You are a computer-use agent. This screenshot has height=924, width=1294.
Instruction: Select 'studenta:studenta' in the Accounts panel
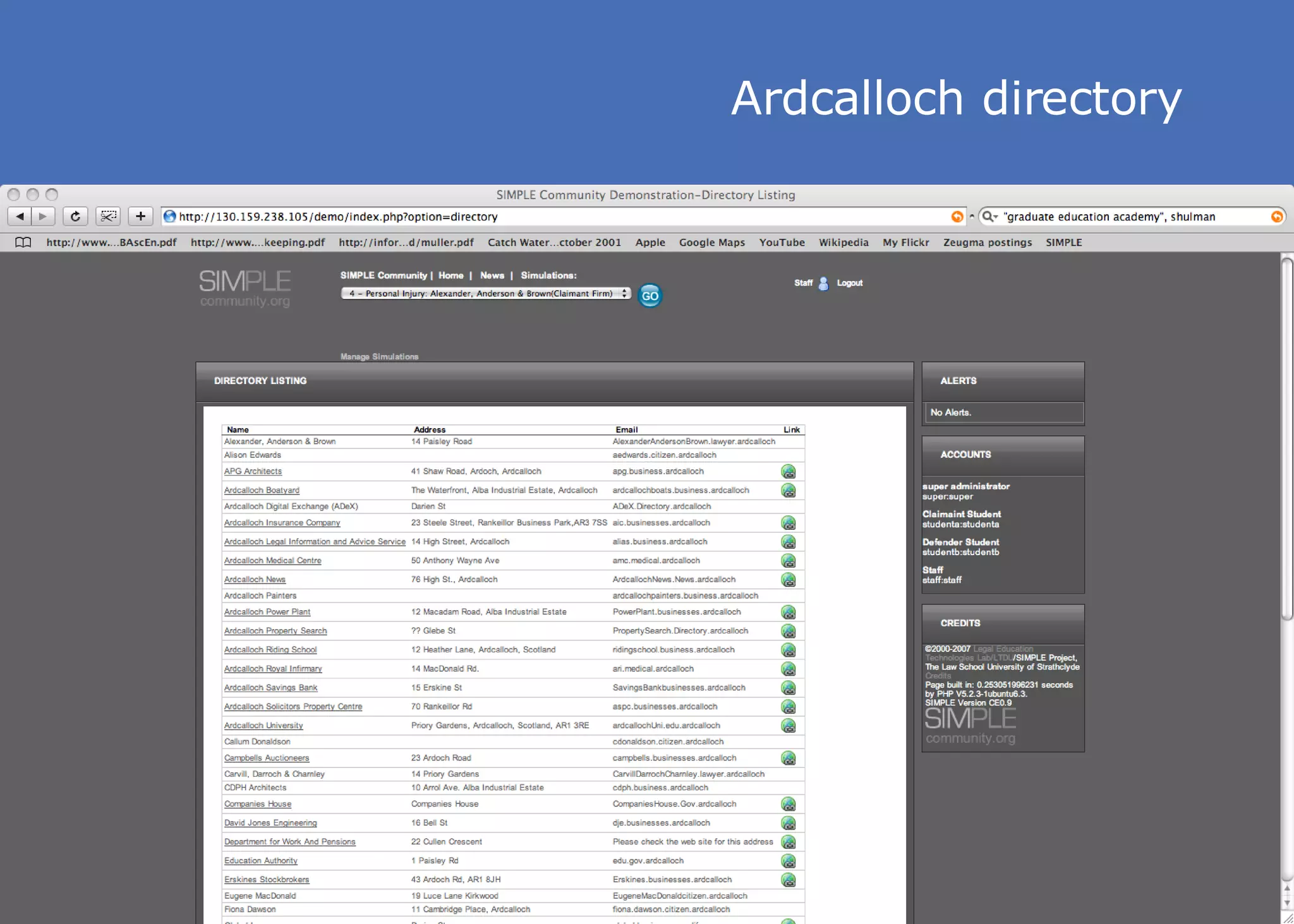pyautogui.click(x=960, y=524)
